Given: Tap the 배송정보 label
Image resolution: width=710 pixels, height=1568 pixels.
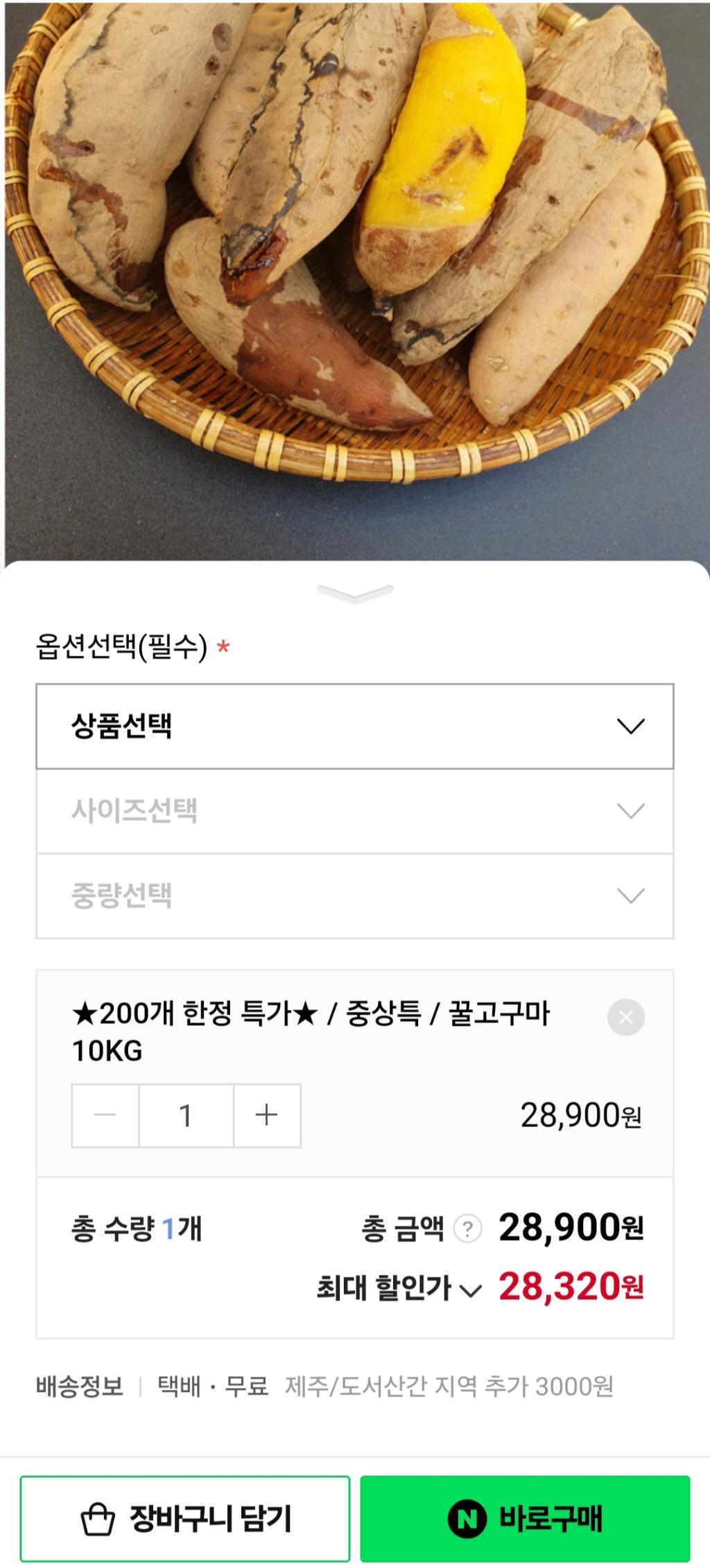Looking at the screenshot, I should [80, 1386].
